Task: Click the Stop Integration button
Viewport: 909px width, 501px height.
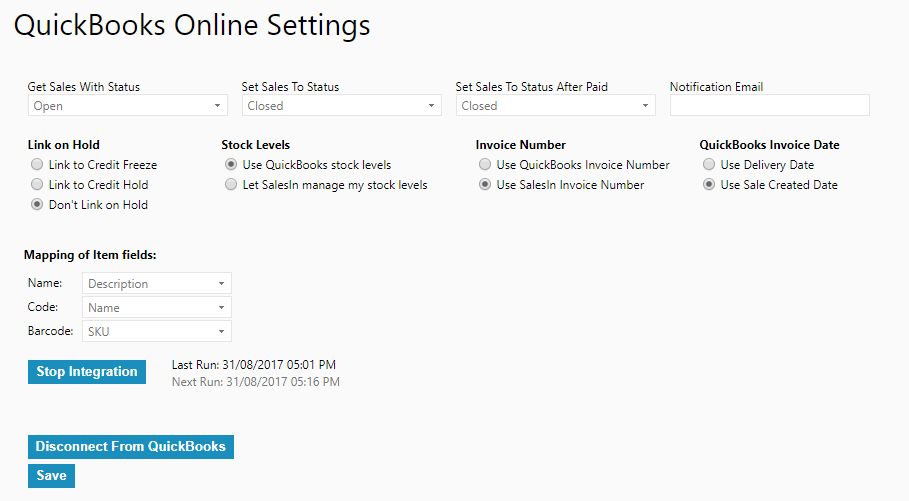Action: (x=87, y=372)
